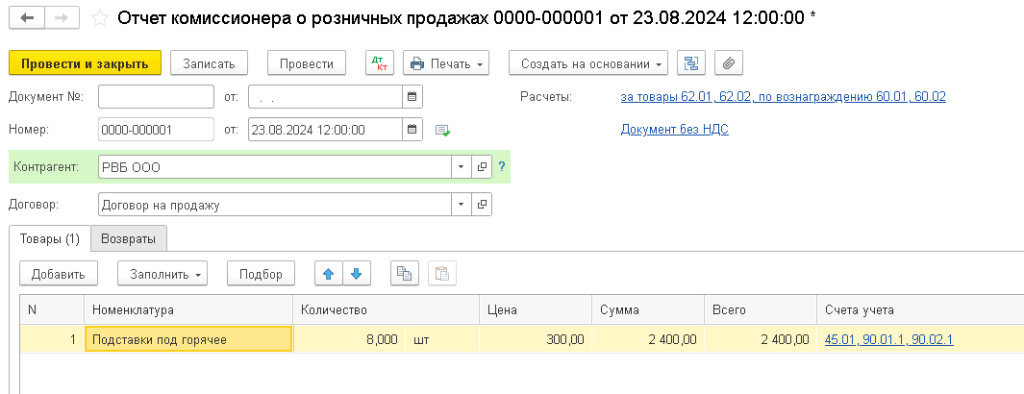Open the document structure (related documents) icon
The width and height of the screenshot is (1024, 394).
pyautogui.click(x=691, y=63)
